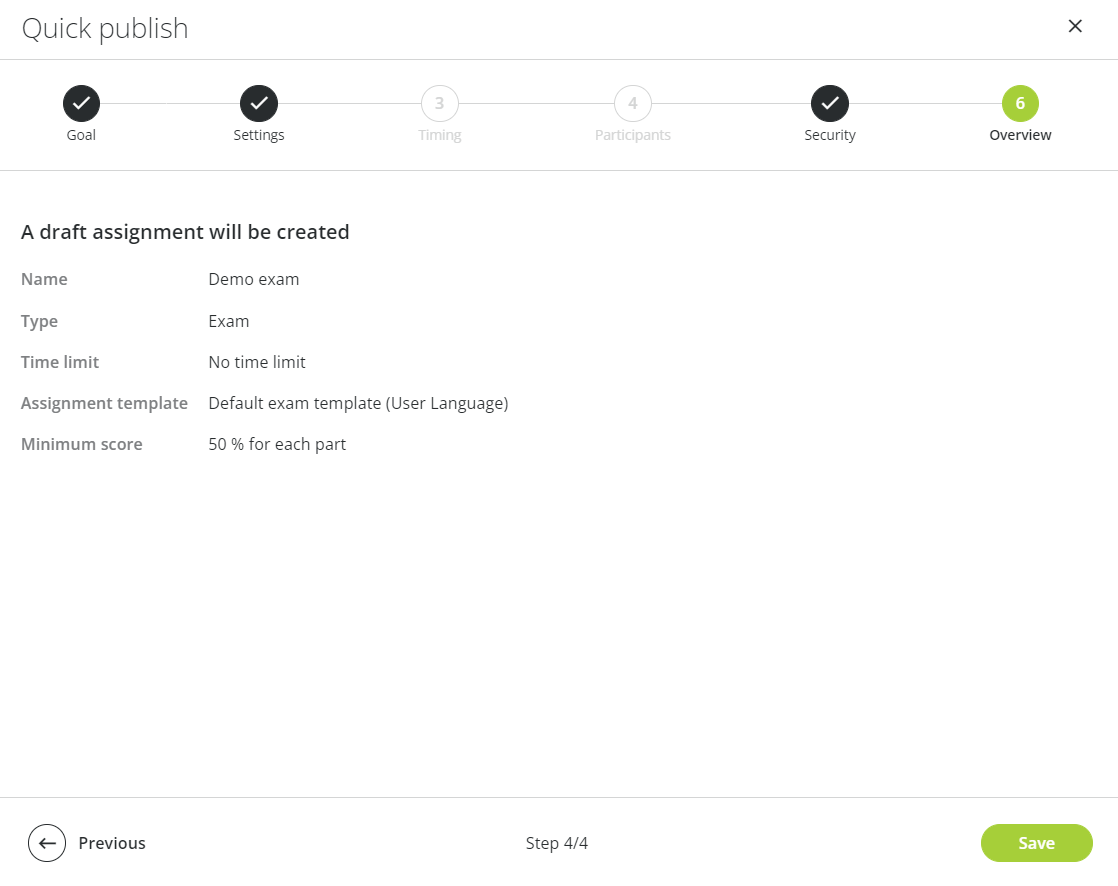Click the Settings step checkmark icon
Image resolution: width=1118 pixels, height=886 pixels.
pyautogui.click(x=259, y=103)
